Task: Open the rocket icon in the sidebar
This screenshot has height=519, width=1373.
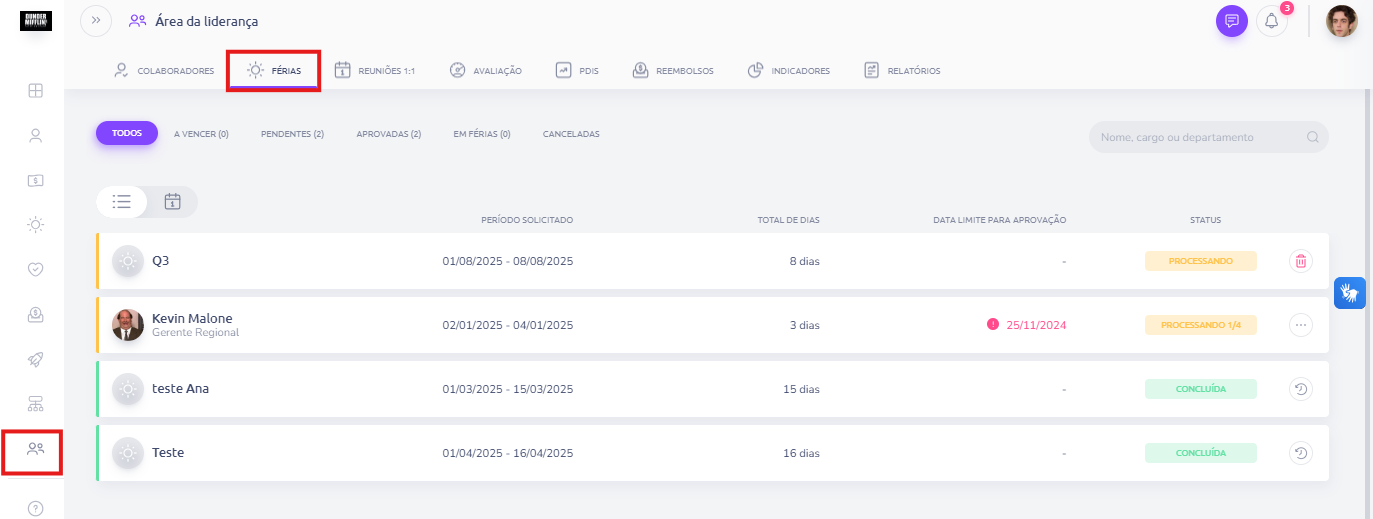Action: pos(35,359)
